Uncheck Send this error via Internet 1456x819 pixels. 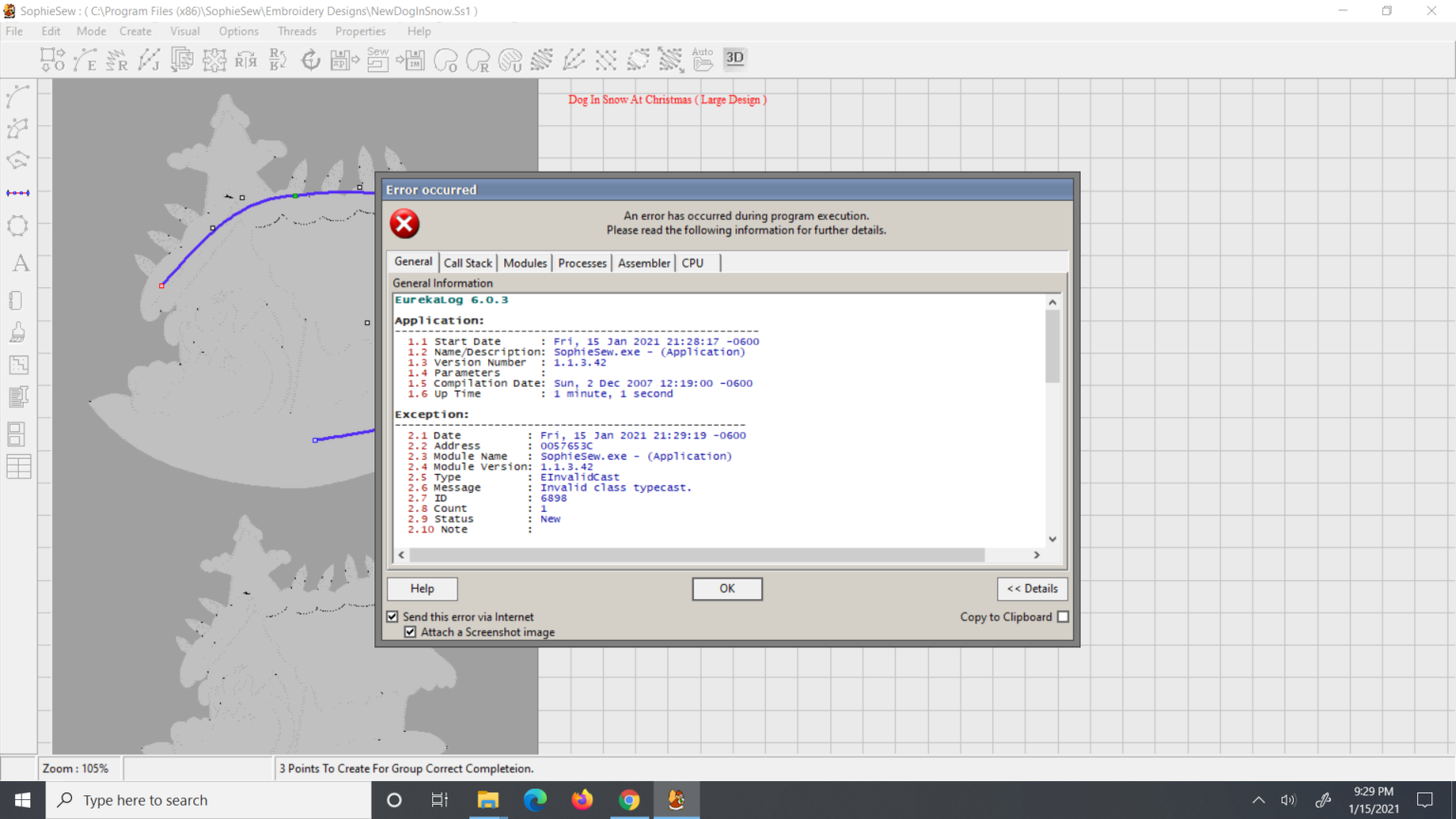392,617
